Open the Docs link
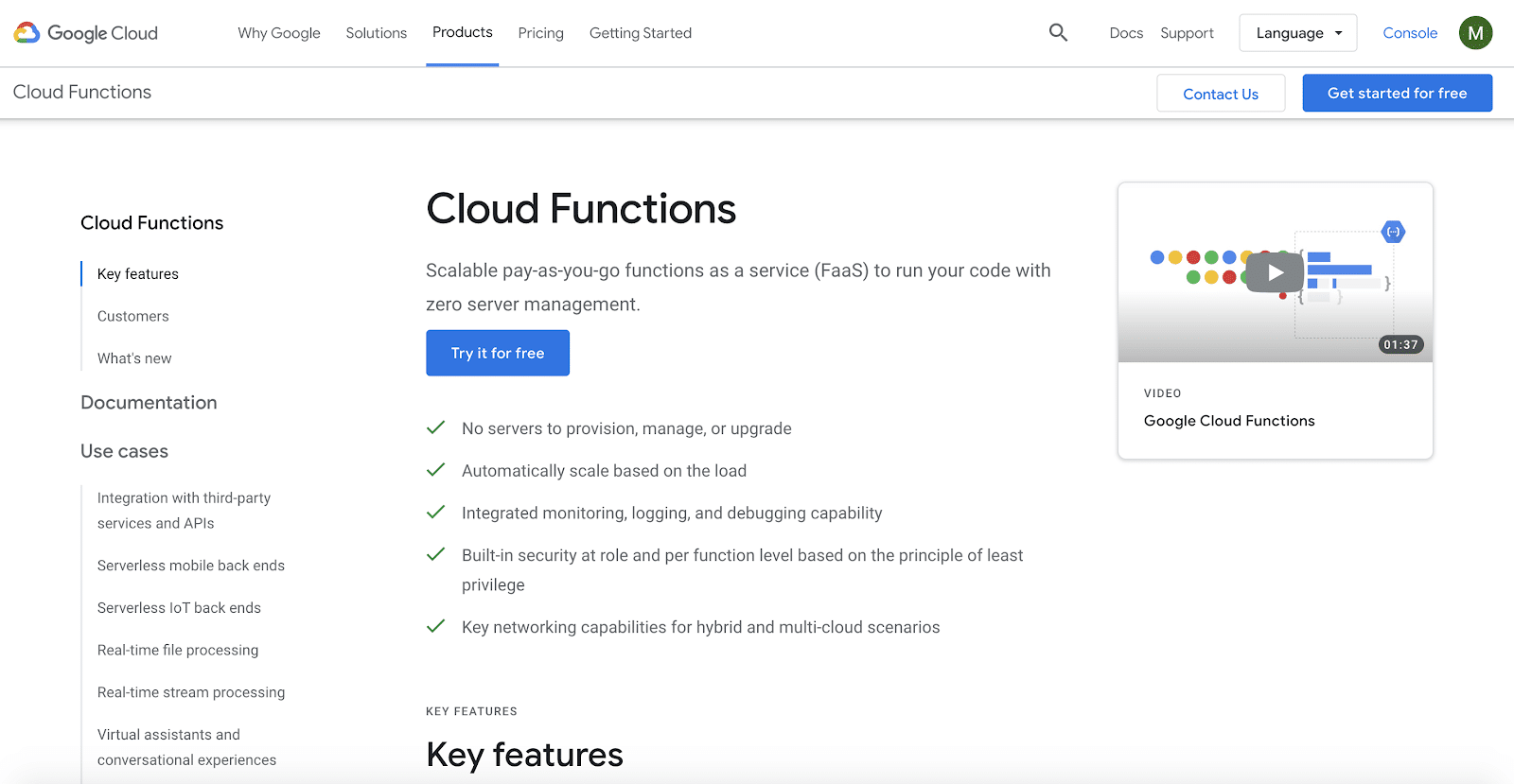Viewport: 1514px width, 784px height. pyautogui.click(x=1126, y=33)
